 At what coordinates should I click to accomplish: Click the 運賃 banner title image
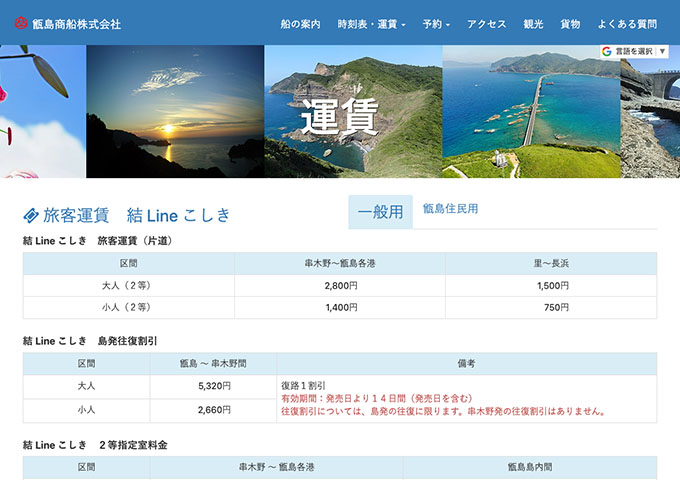coord(340,116)
